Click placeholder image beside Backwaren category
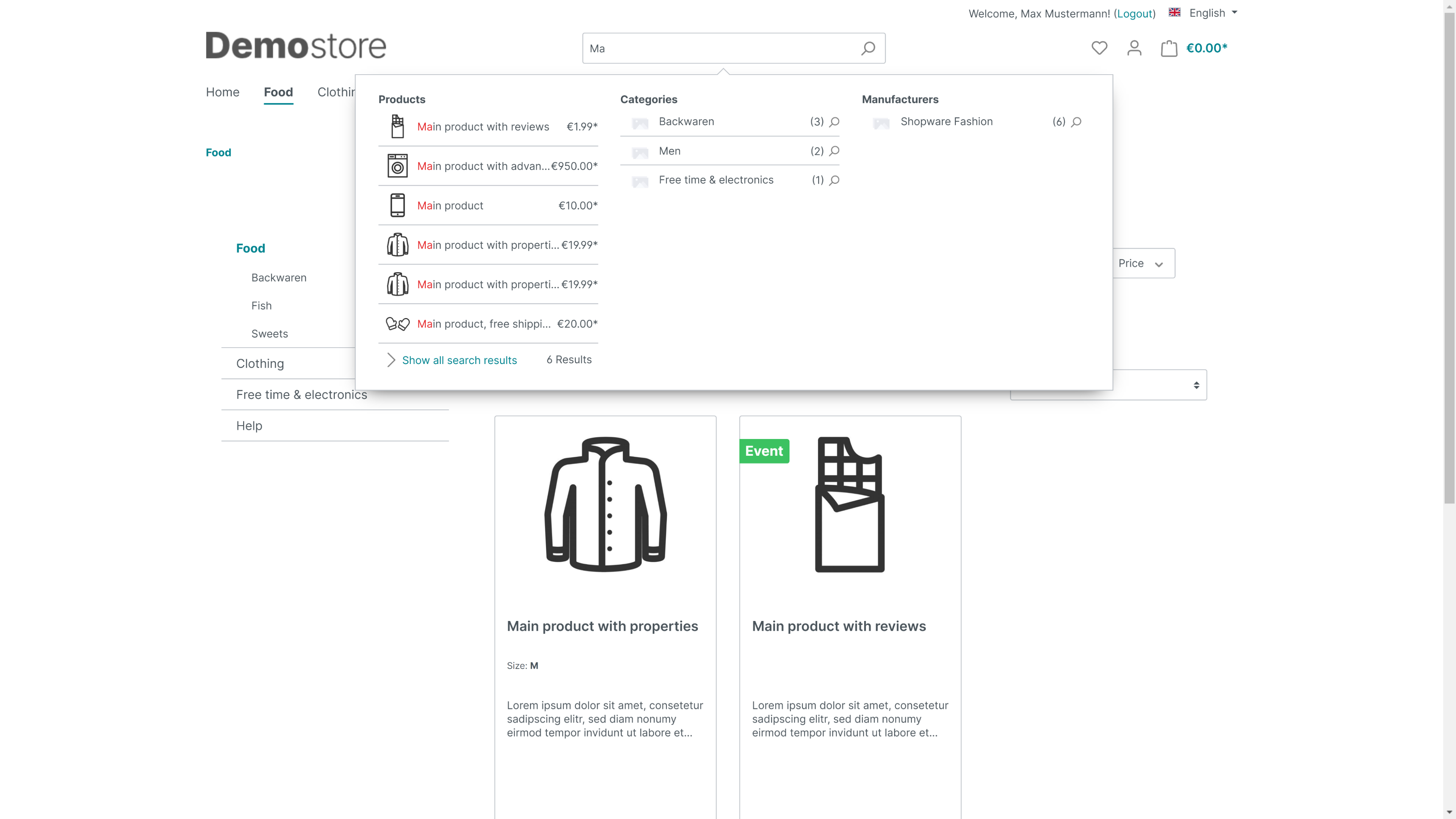The image size is (1456, 819). [640, 123]
